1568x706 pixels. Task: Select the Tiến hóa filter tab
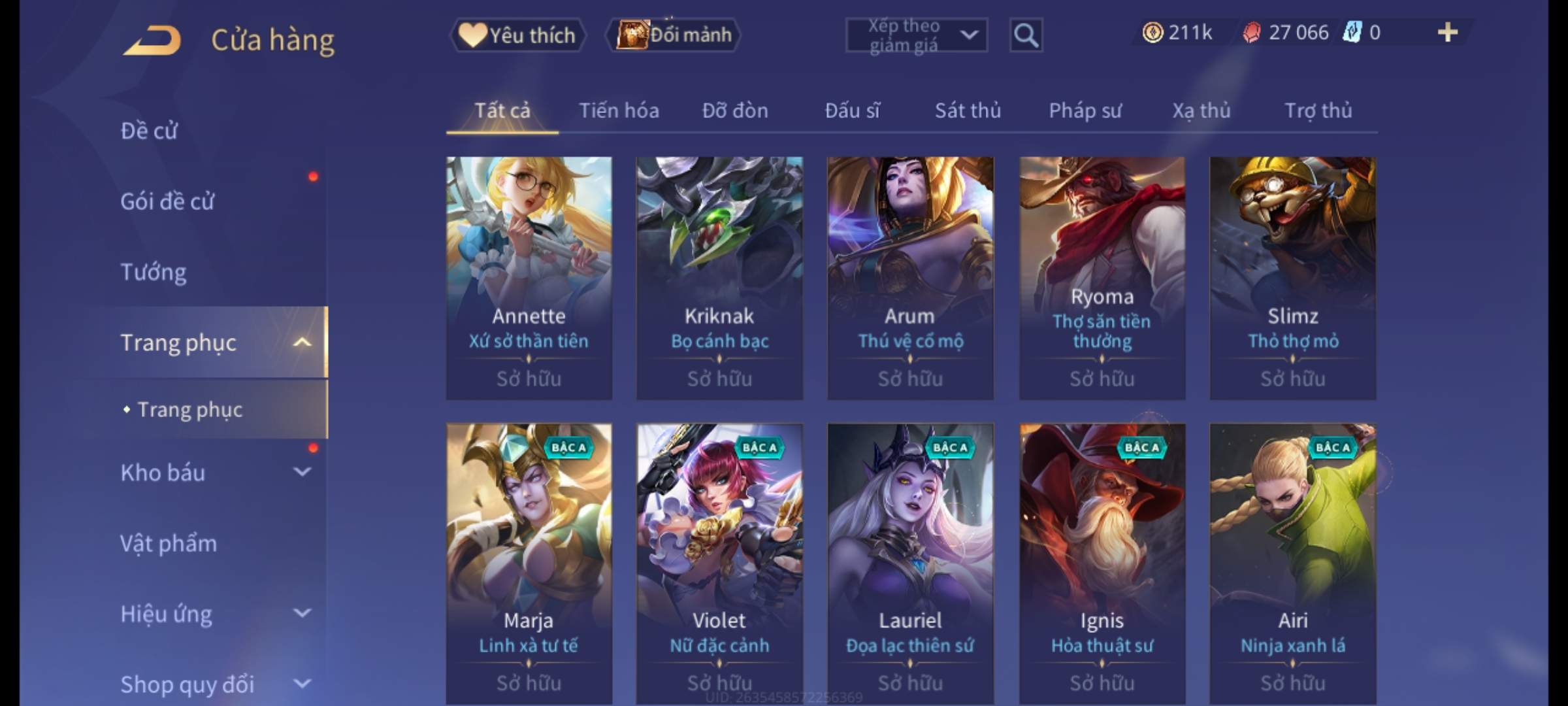click(619, 110)
